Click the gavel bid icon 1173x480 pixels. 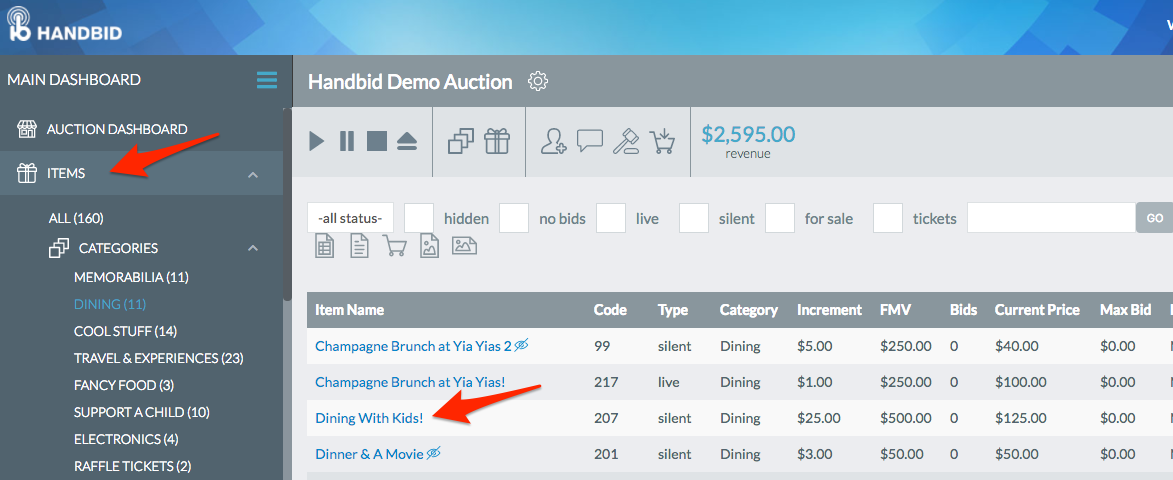click(625, 141)
